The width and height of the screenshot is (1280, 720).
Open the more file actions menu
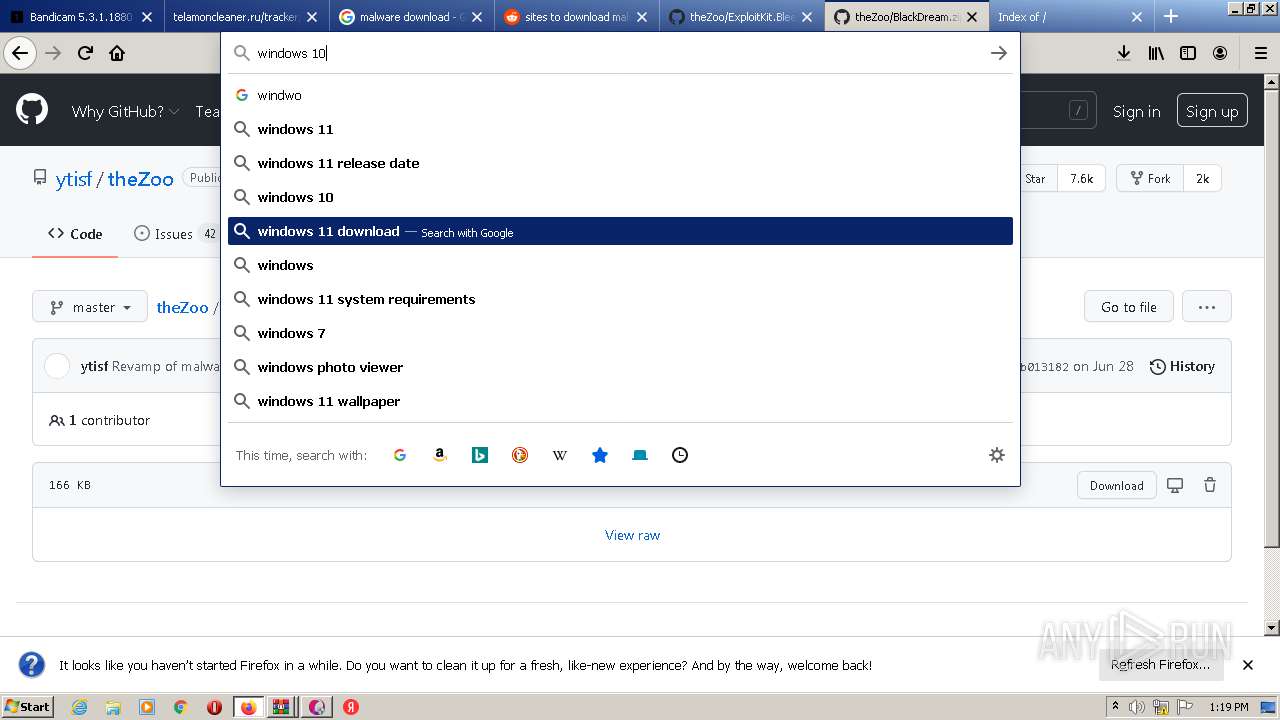pyautogui.click(x=1207, y=307)
